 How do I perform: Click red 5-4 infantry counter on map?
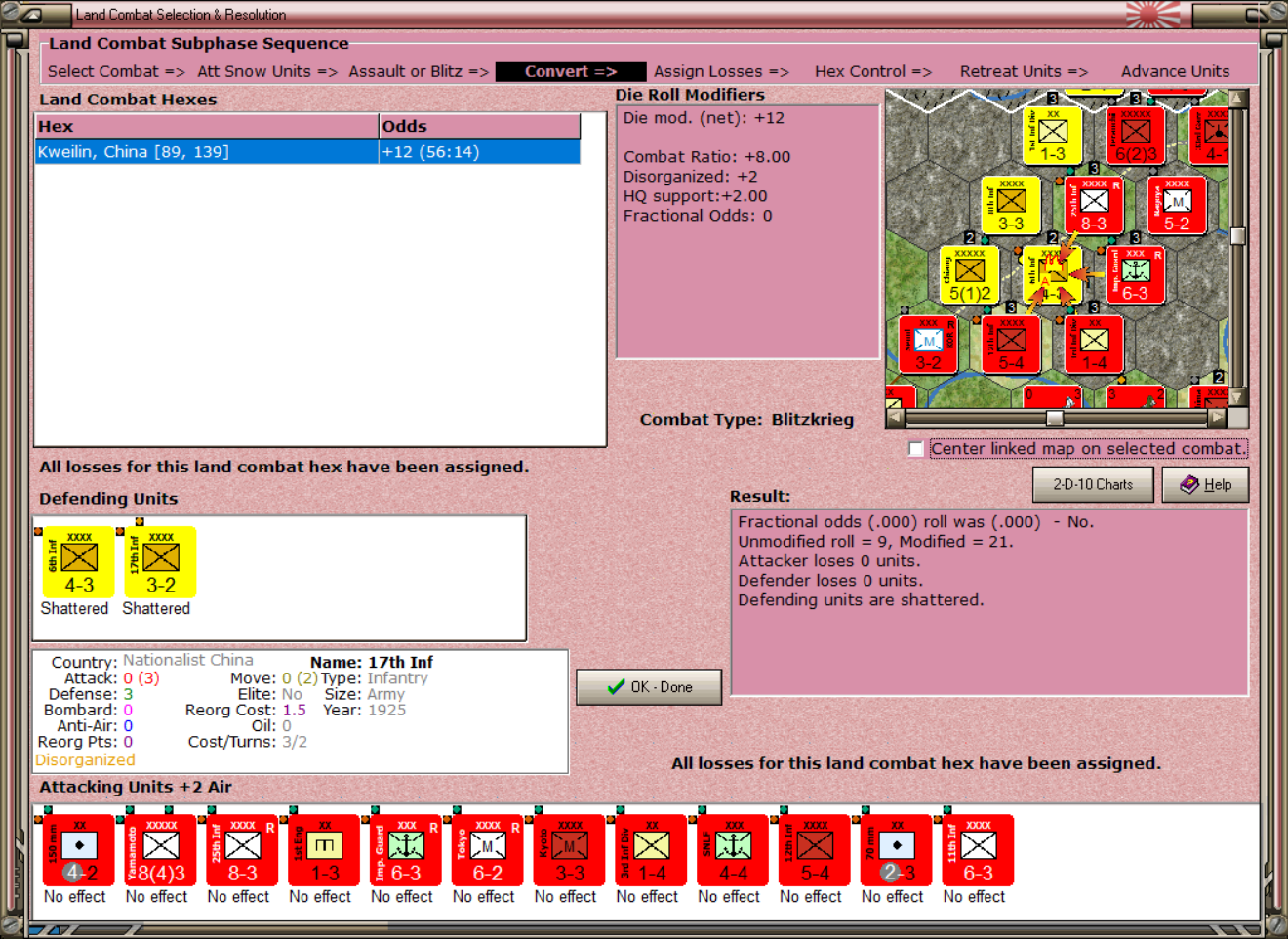[1011, 345]
